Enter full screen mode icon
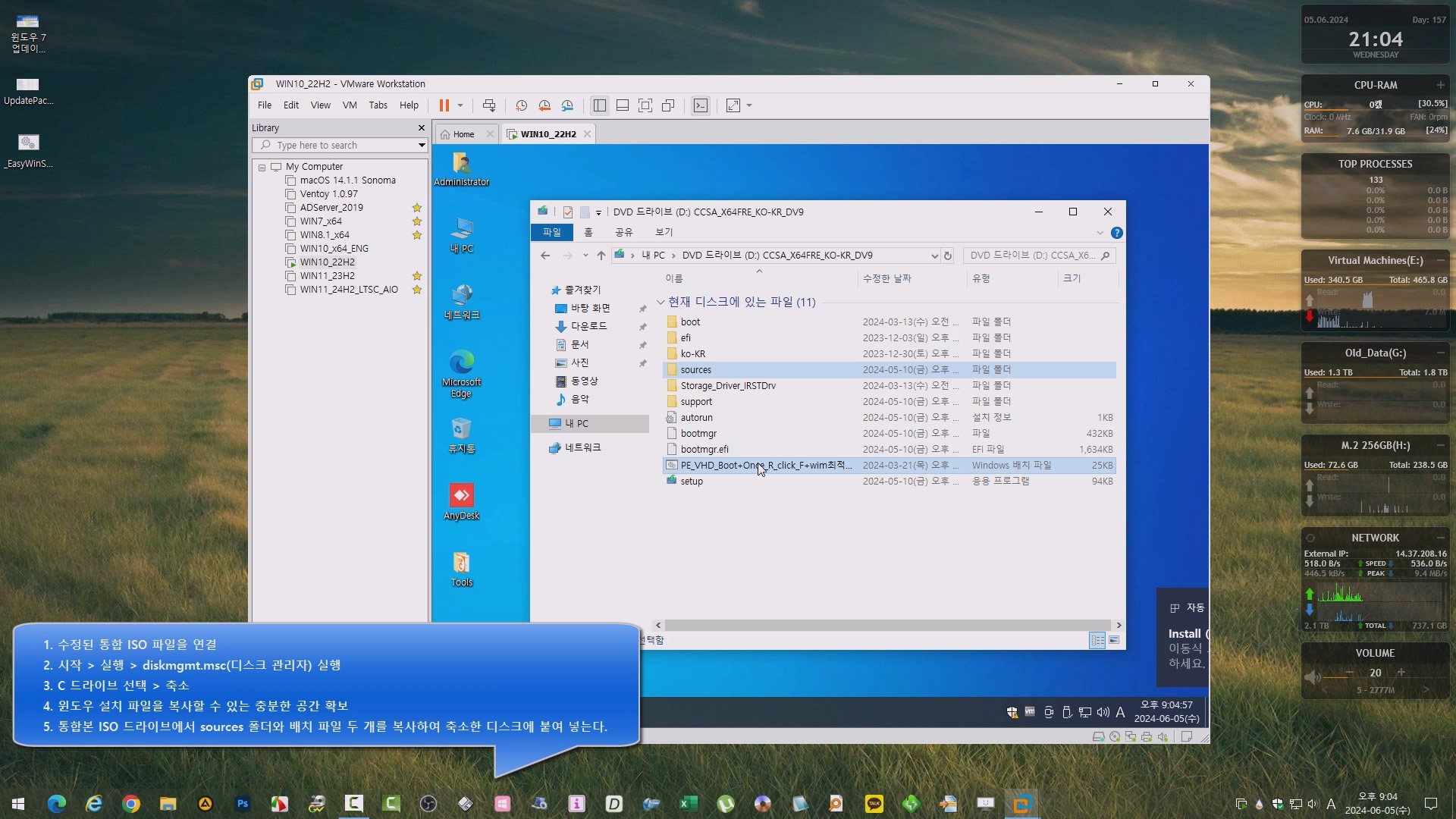Image resolution: width=1456 pixels, height=819 pixels. (x=645, y=105)
